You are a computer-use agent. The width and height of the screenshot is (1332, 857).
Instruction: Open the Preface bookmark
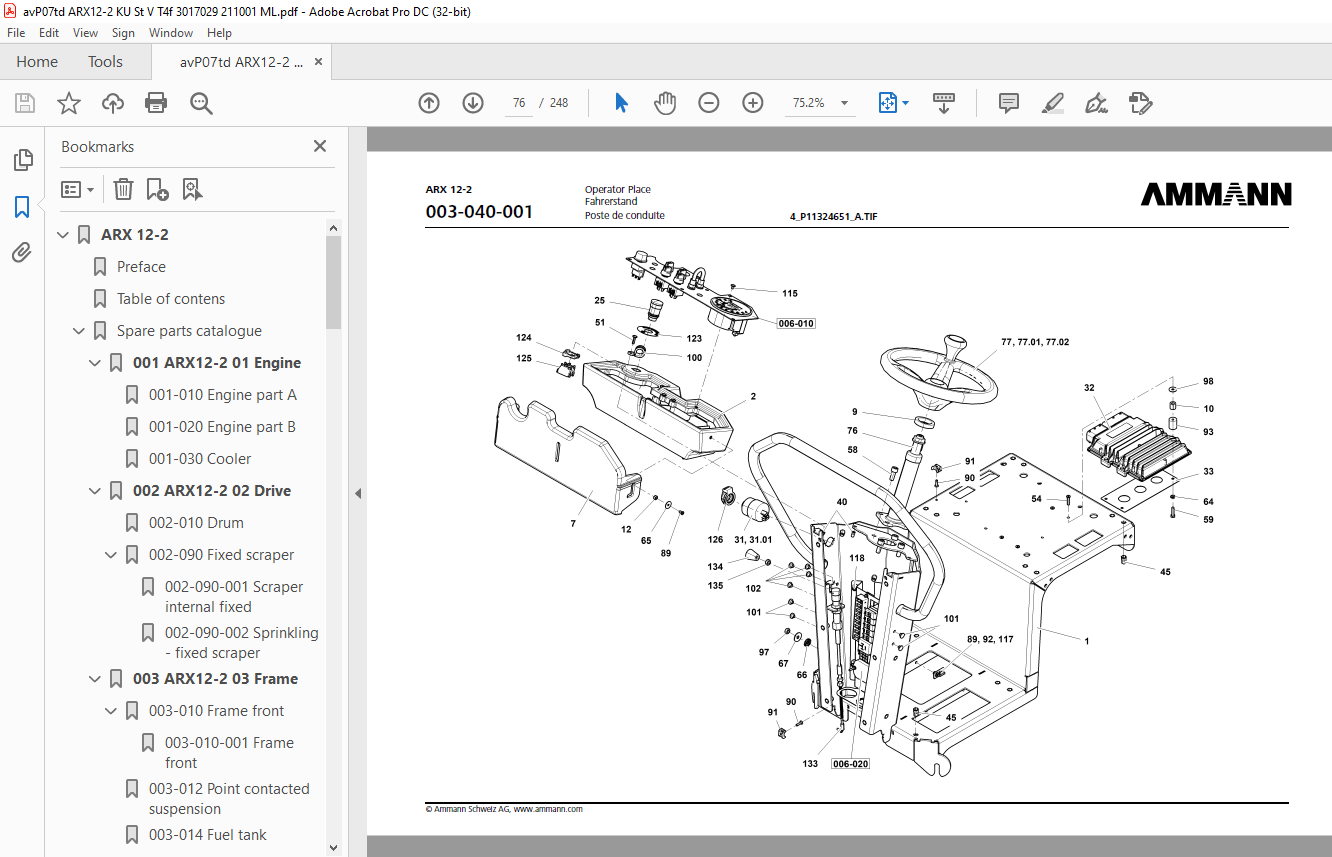(141, 267)
